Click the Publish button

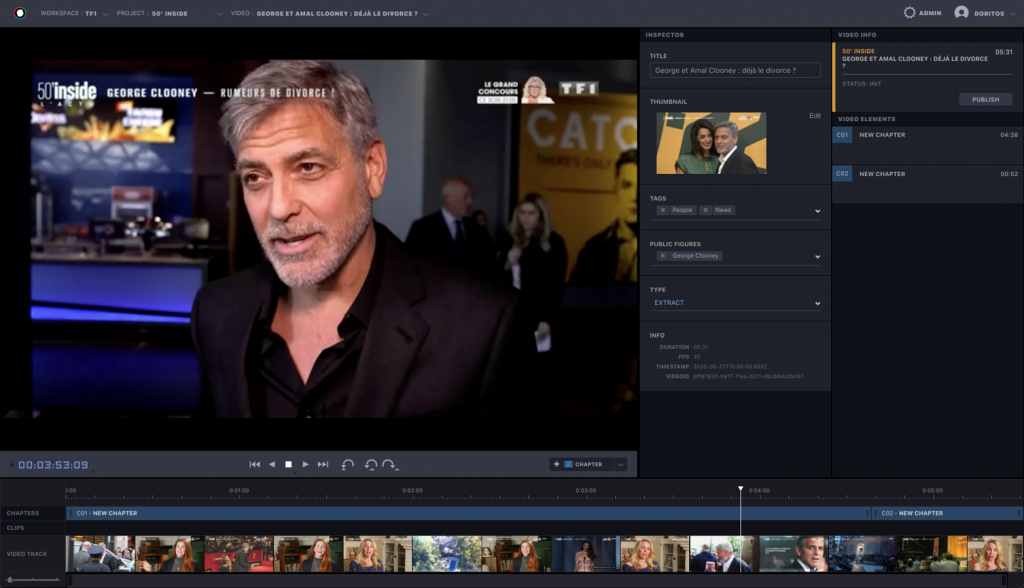985,99
